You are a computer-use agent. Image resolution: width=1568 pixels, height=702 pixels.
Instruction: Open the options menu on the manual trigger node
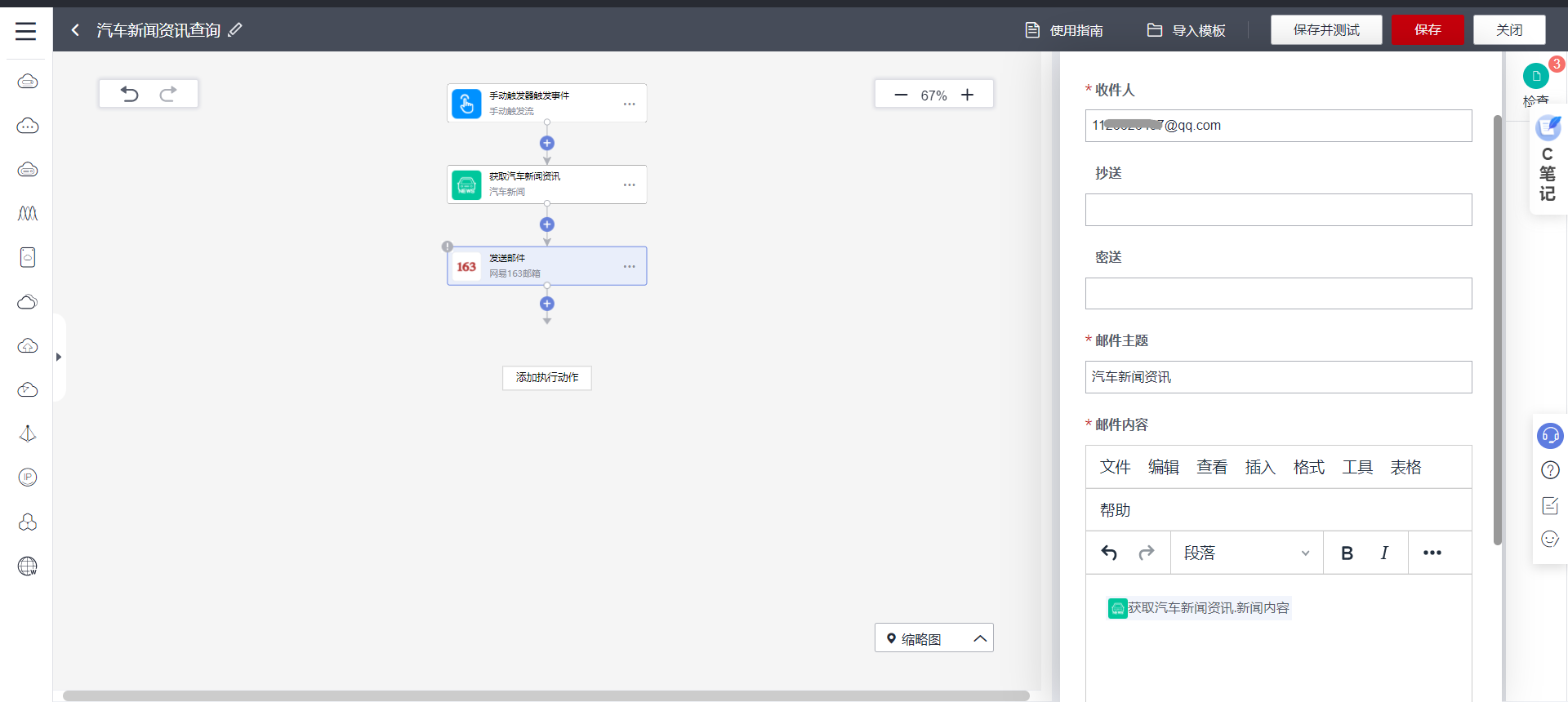(629, 104)
